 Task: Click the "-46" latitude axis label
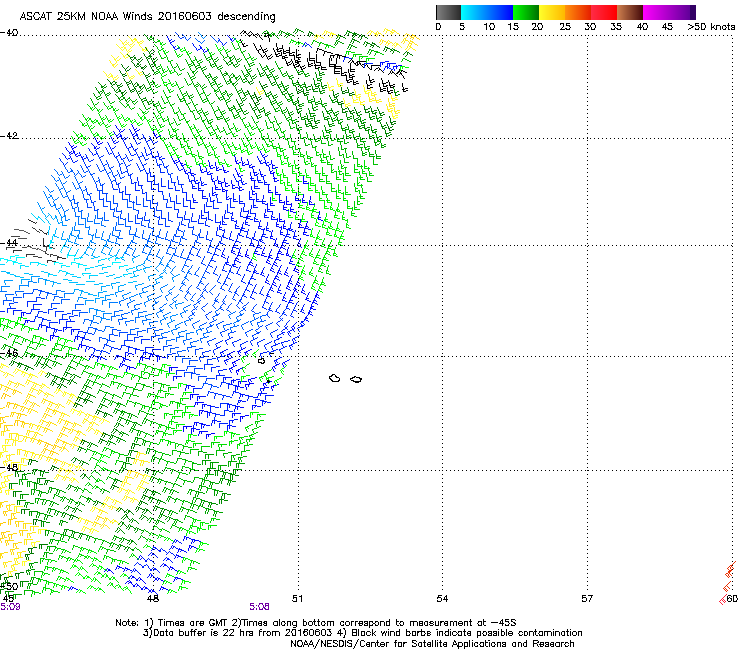point(9,353)
